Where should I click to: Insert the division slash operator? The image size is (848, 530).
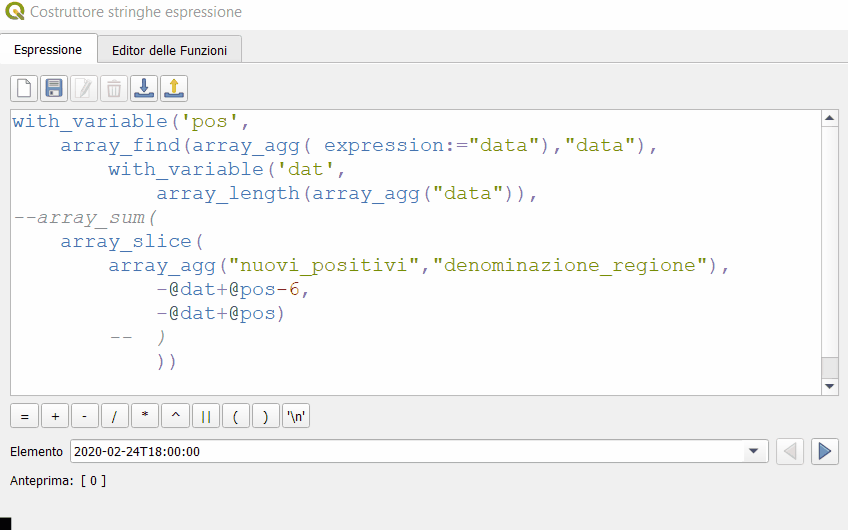(x=114, y=417)
